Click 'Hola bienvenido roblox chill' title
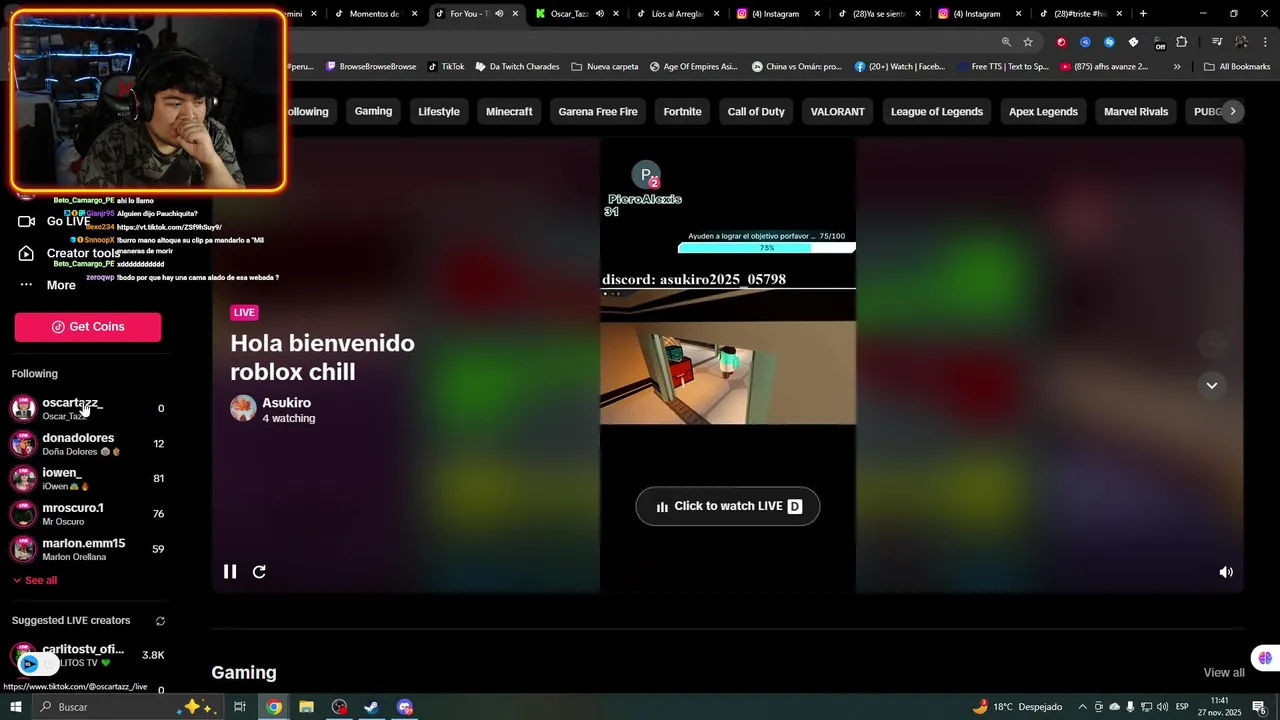The width and height of the screenshot is (1280, 720). pos(322,357)
